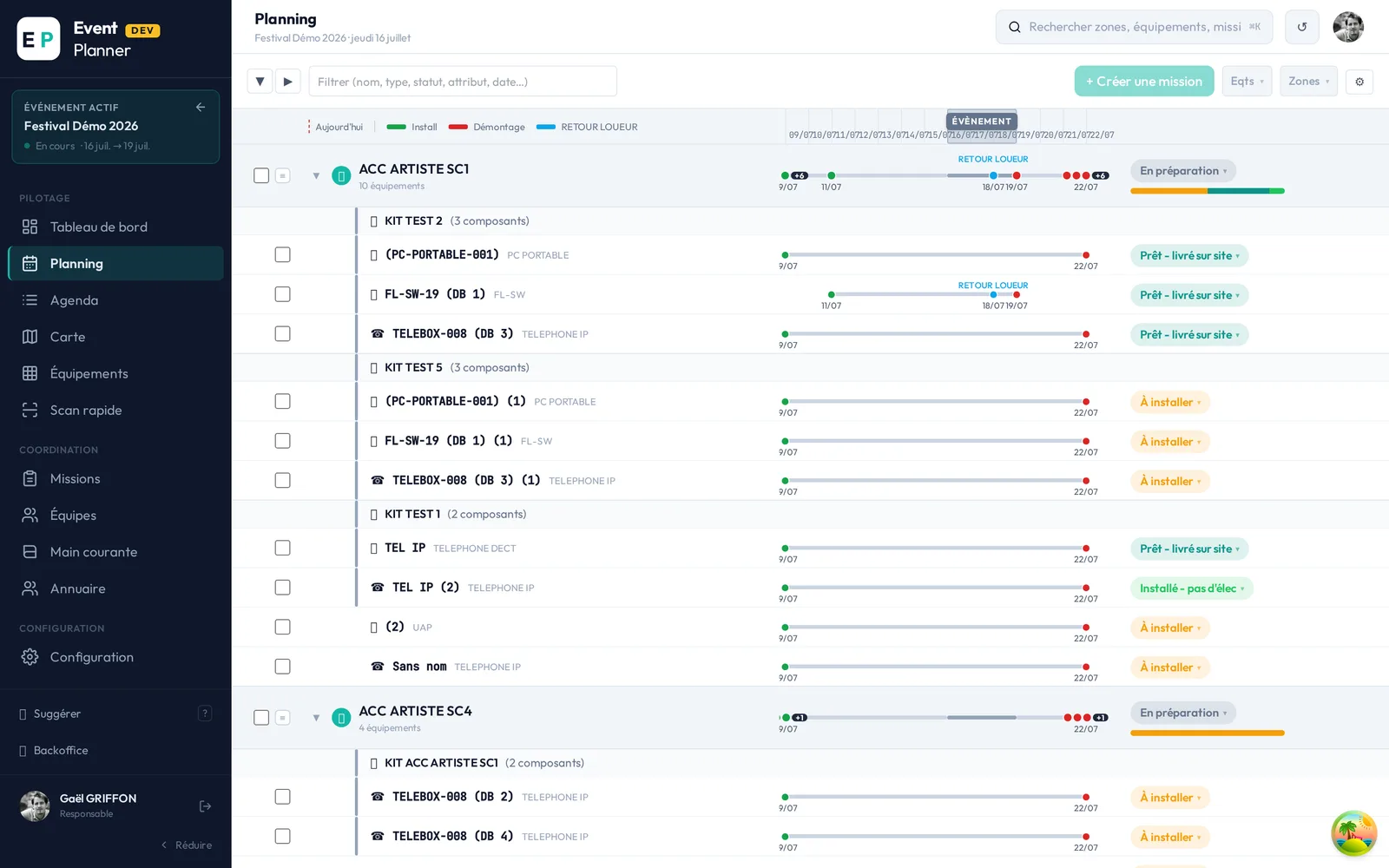1389x868 pixels.
Task: Click Suggérer in the sidebar
Action: click(x=57, y=713)
